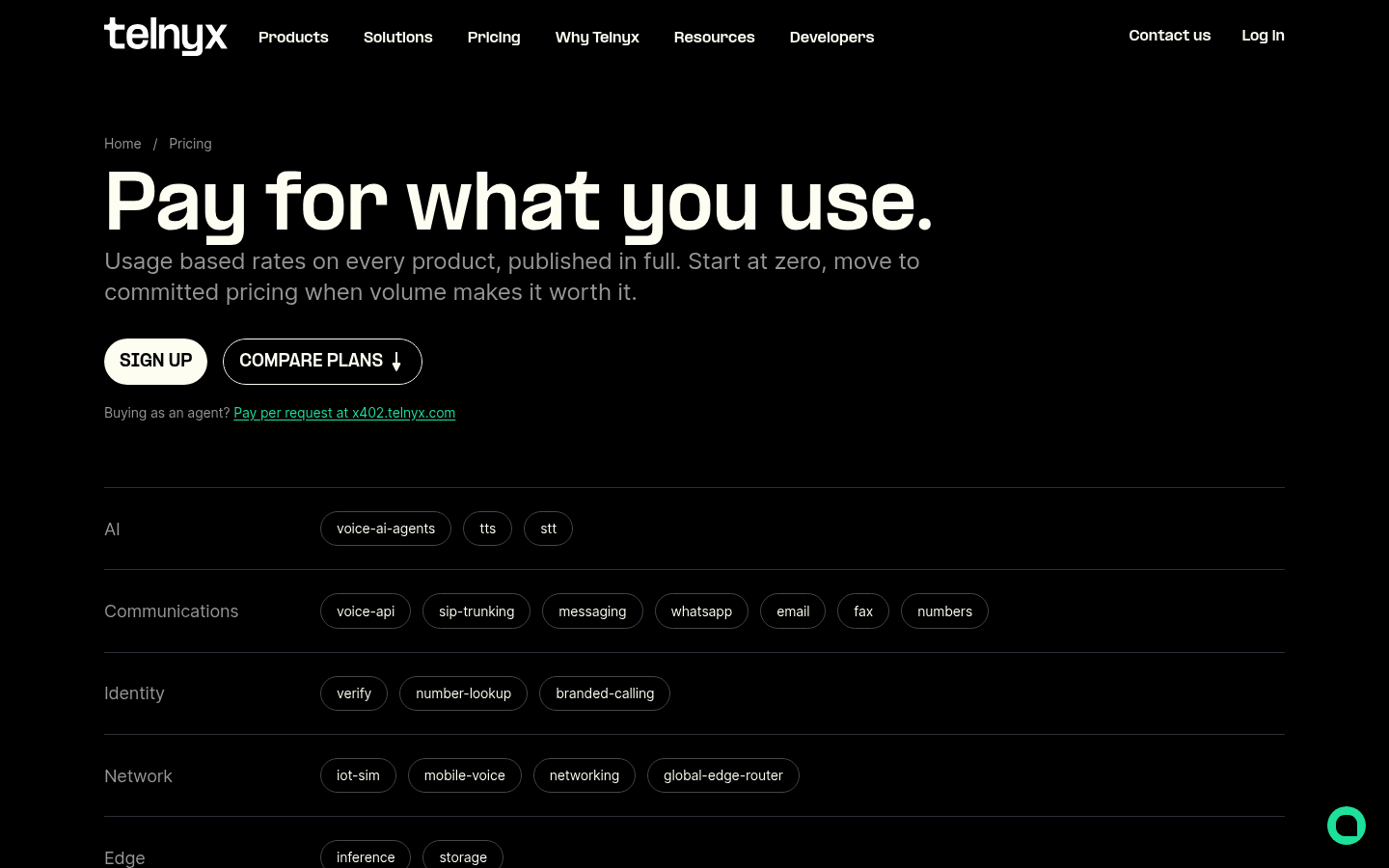Screen dimensions: 1389x868
Task: Open the Developers menu
Action: click(x=831, y=37)
